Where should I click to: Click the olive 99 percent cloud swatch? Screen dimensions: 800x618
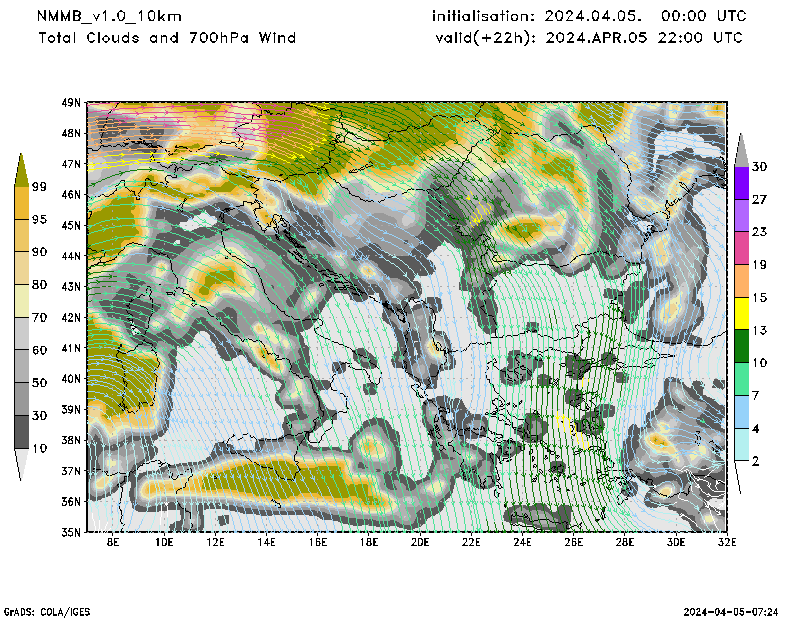21,172
